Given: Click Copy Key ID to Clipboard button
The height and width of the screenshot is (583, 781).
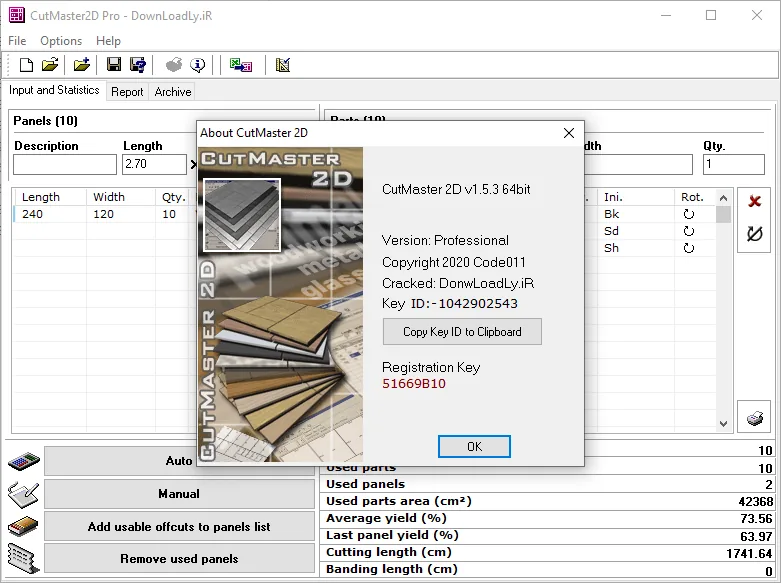Looking at the screenshot, I should point(462,332).
